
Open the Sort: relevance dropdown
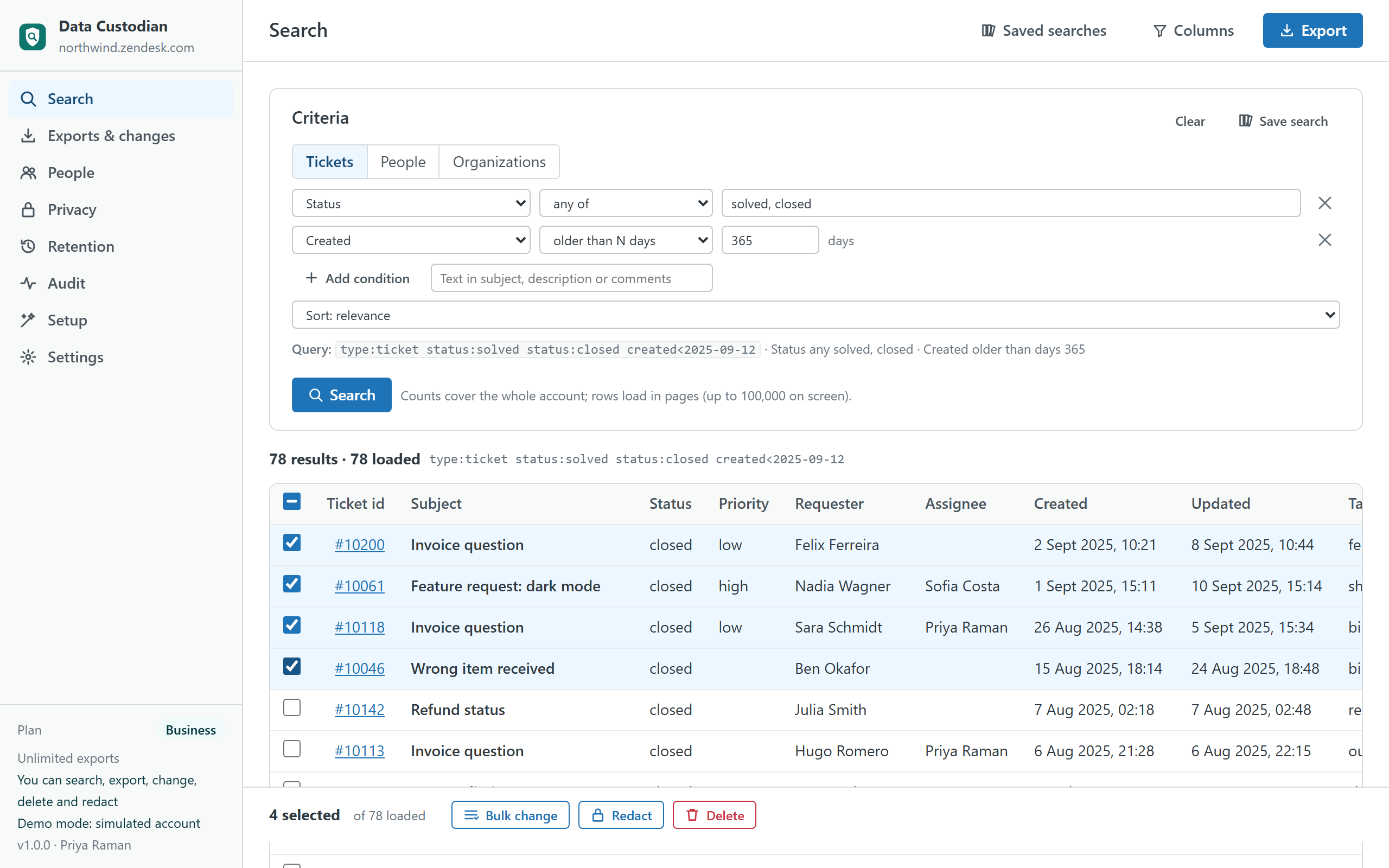pyautogui.click(x=815, y=315)
